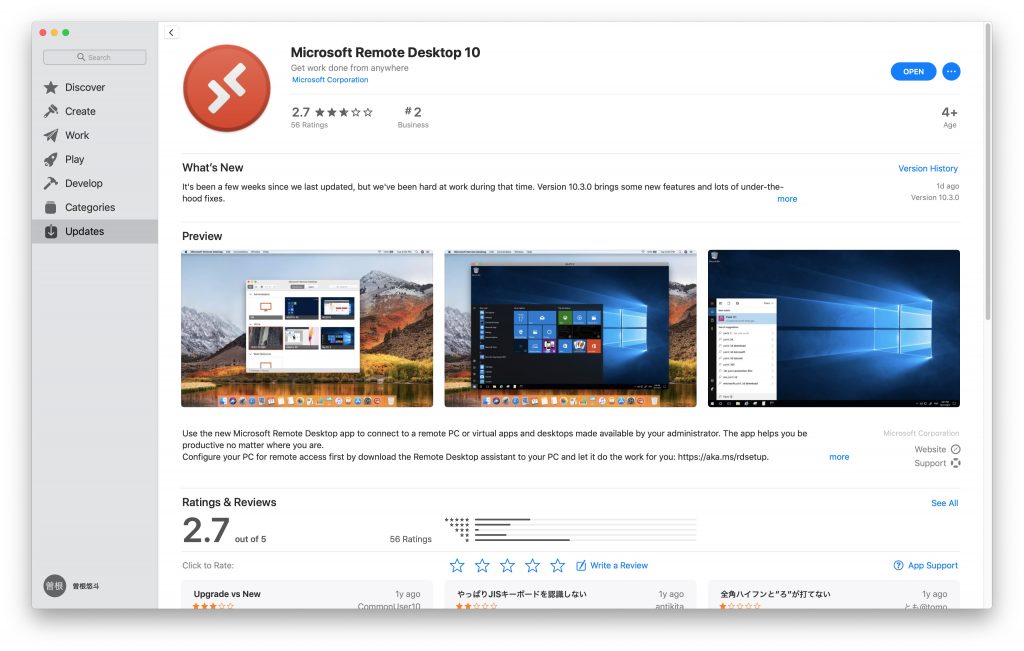Click the 2.7 out of 5 rating summary
This screenshot has height=651, width=1024.
tap(225, 530)
